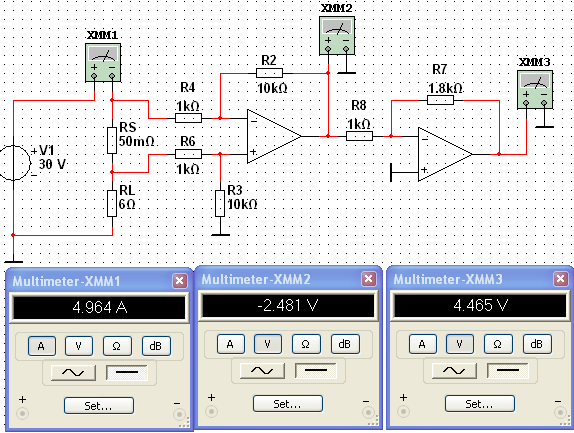Select the first op-amp fed by R4 and R6
The image size is (574, 433).
point(274,136)
